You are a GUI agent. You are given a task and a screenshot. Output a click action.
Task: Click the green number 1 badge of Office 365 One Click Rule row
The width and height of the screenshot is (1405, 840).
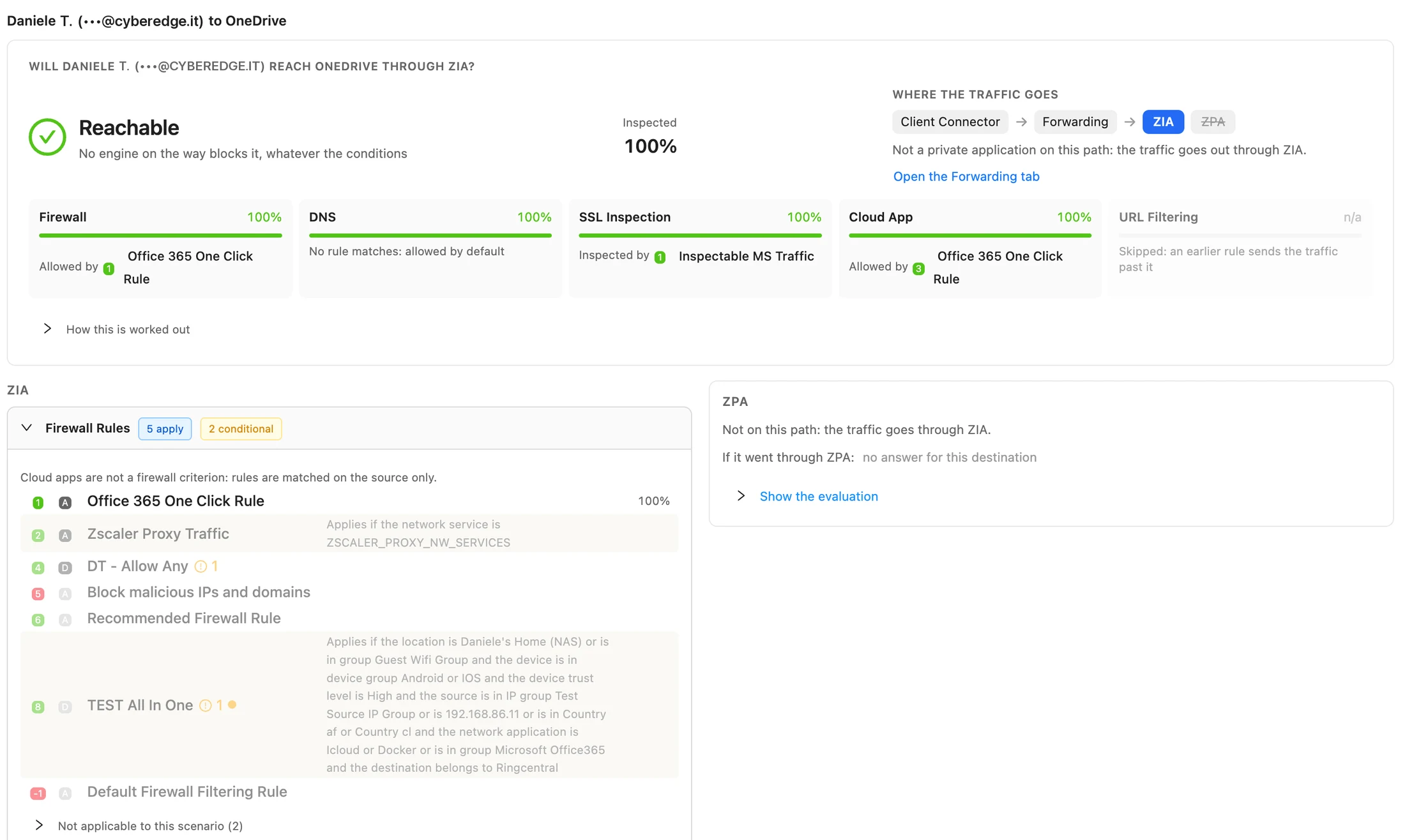tap(38, 503)
